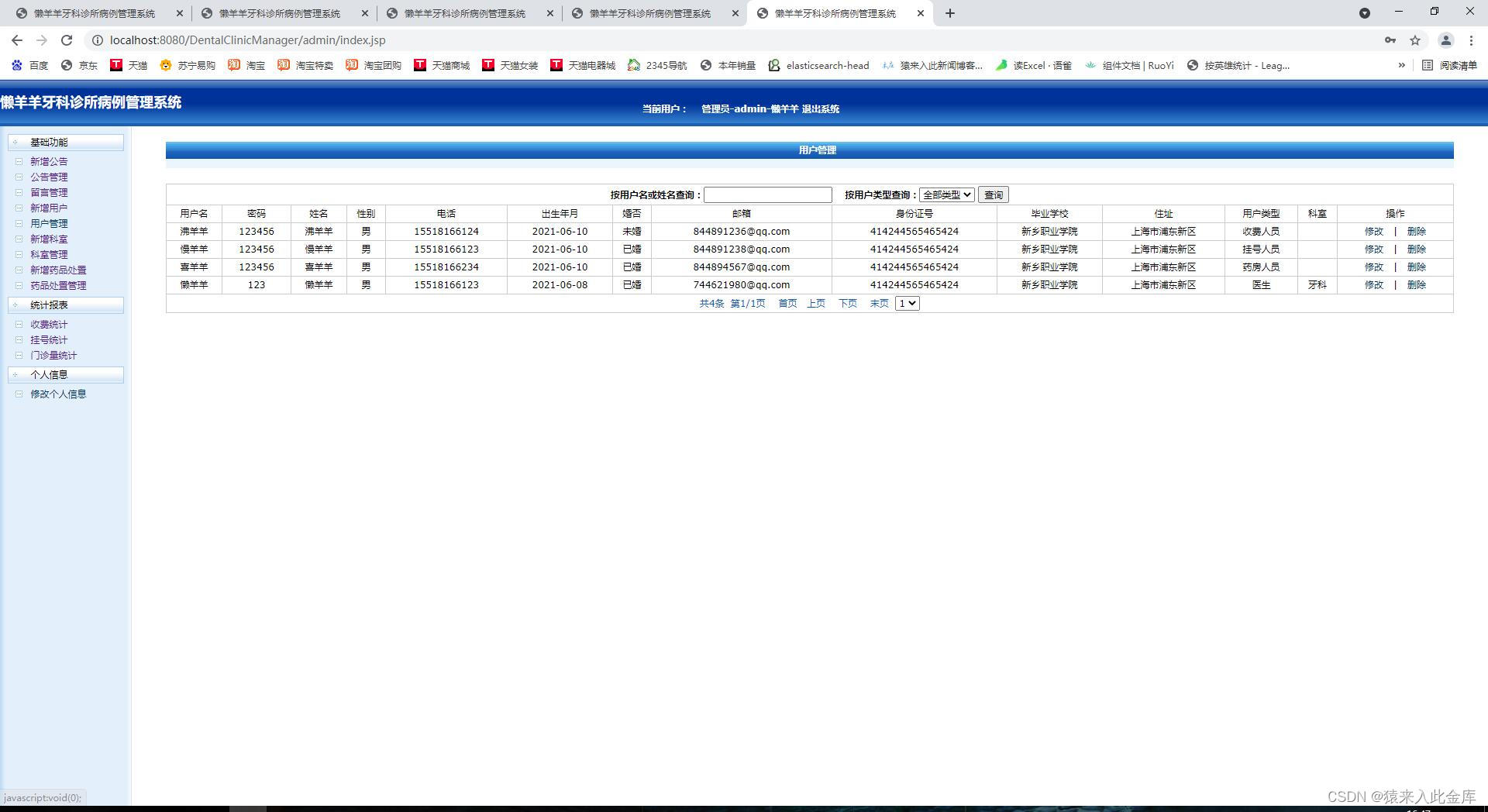Viewport: 1488px width, 812px height.
Task: Open 门诊量统计 report
Action: (53, 355)
